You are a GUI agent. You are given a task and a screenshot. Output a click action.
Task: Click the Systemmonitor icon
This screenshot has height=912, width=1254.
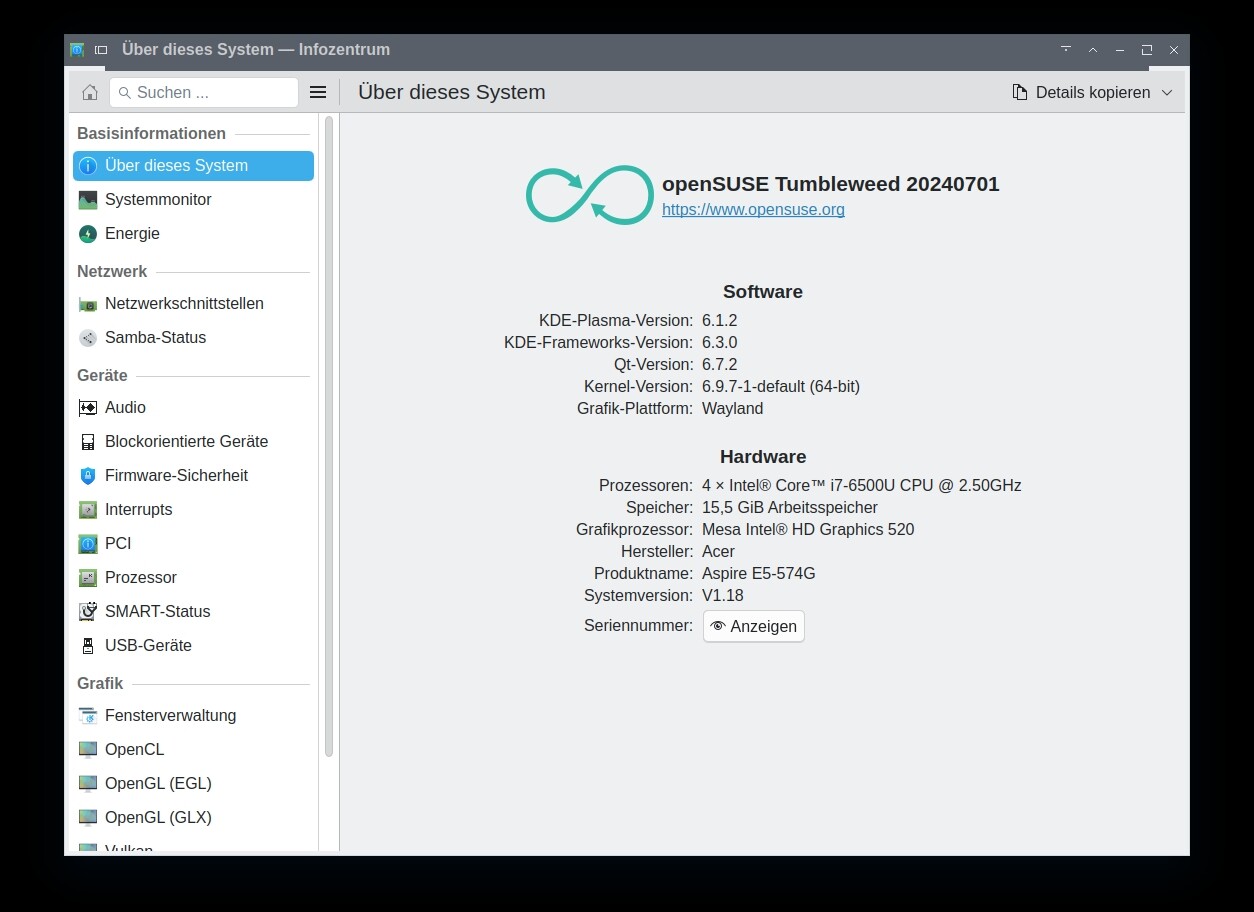click(x=88, y=200)
